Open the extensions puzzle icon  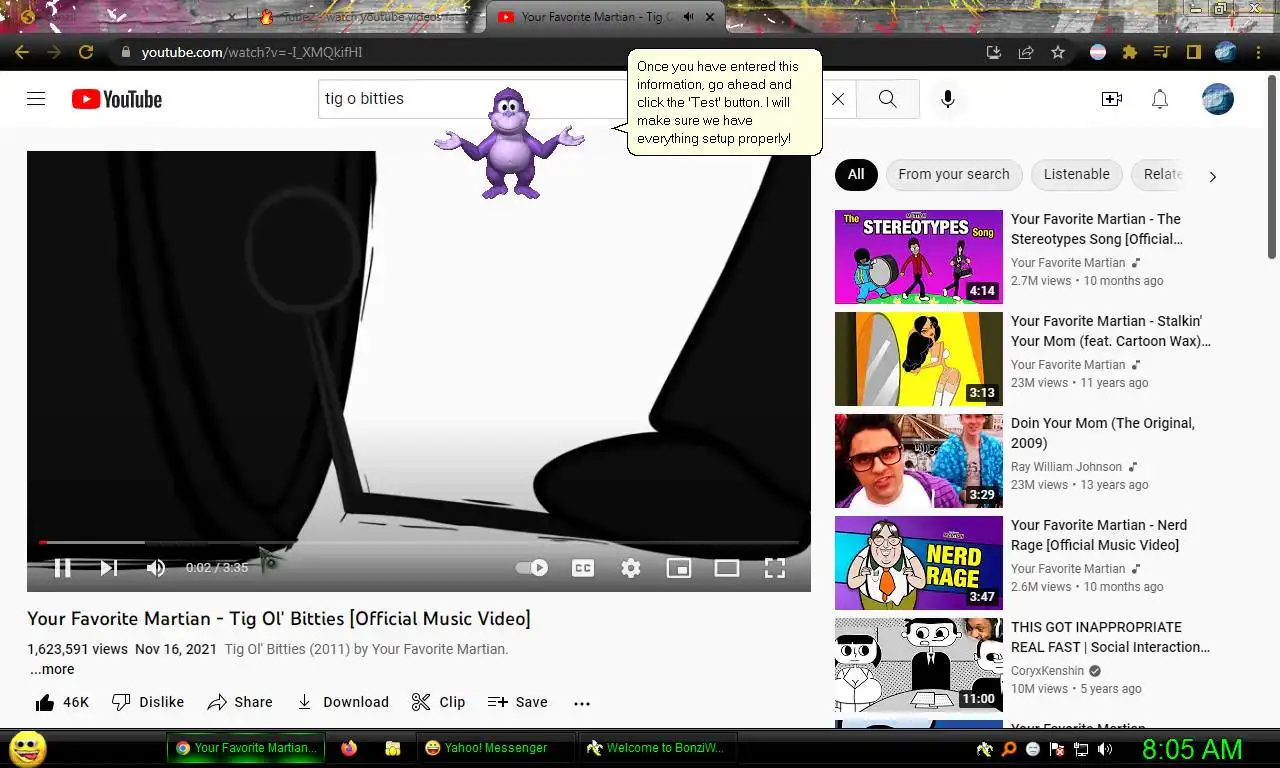[1130, 52]
